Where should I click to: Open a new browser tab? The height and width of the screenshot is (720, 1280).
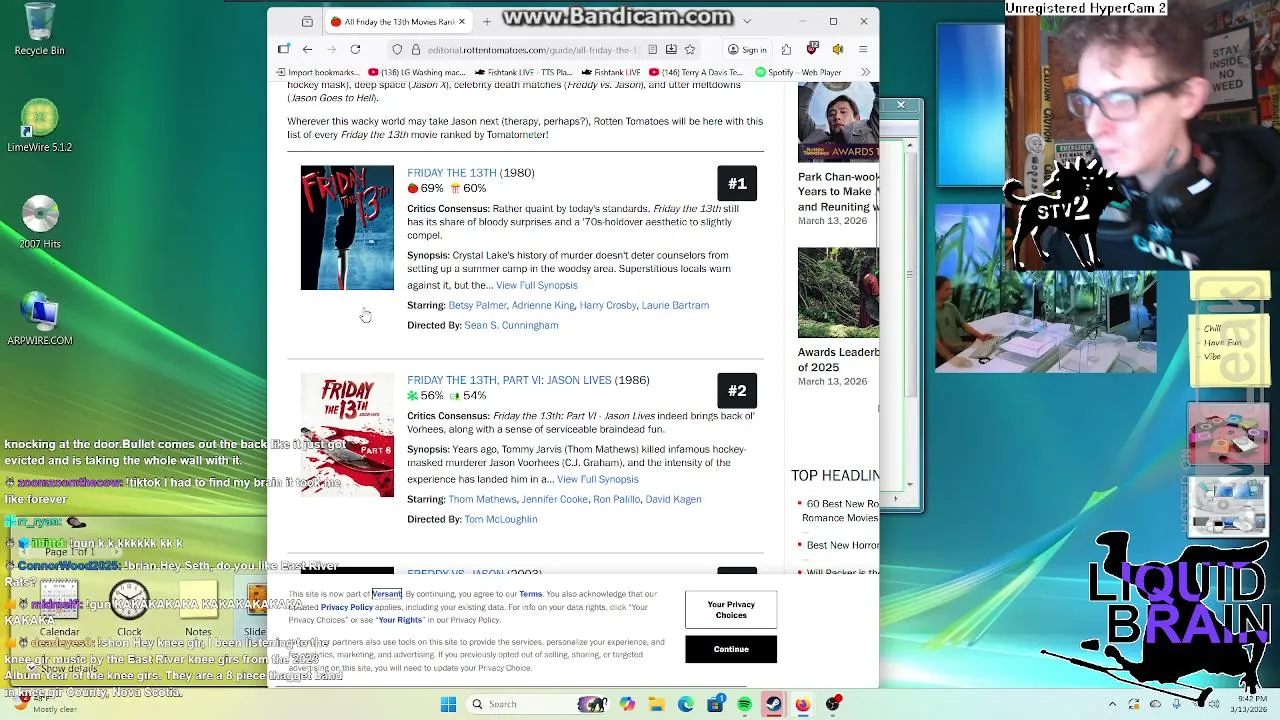click(x=487, y=22)
